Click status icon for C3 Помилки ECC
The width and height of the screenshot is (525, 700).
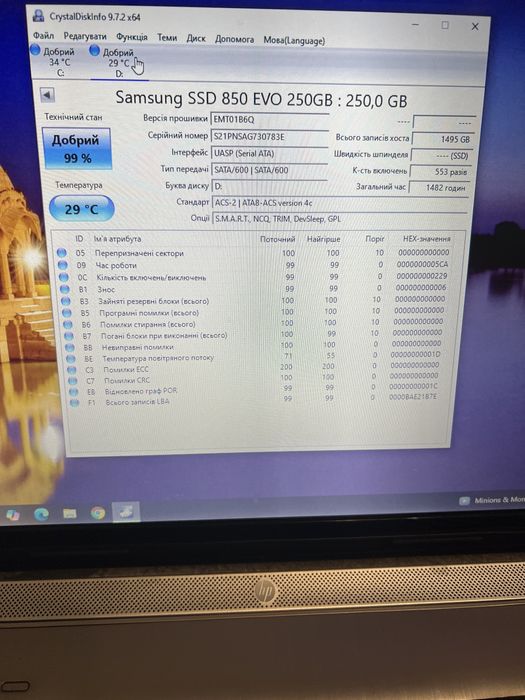click(x=72, y=370)
